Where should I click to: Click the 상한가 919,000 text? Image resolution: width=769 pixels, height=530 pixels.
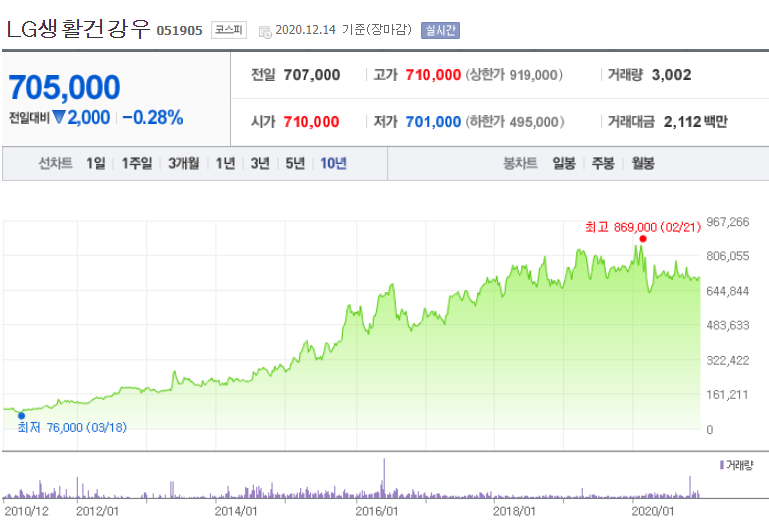coord(514,75)
